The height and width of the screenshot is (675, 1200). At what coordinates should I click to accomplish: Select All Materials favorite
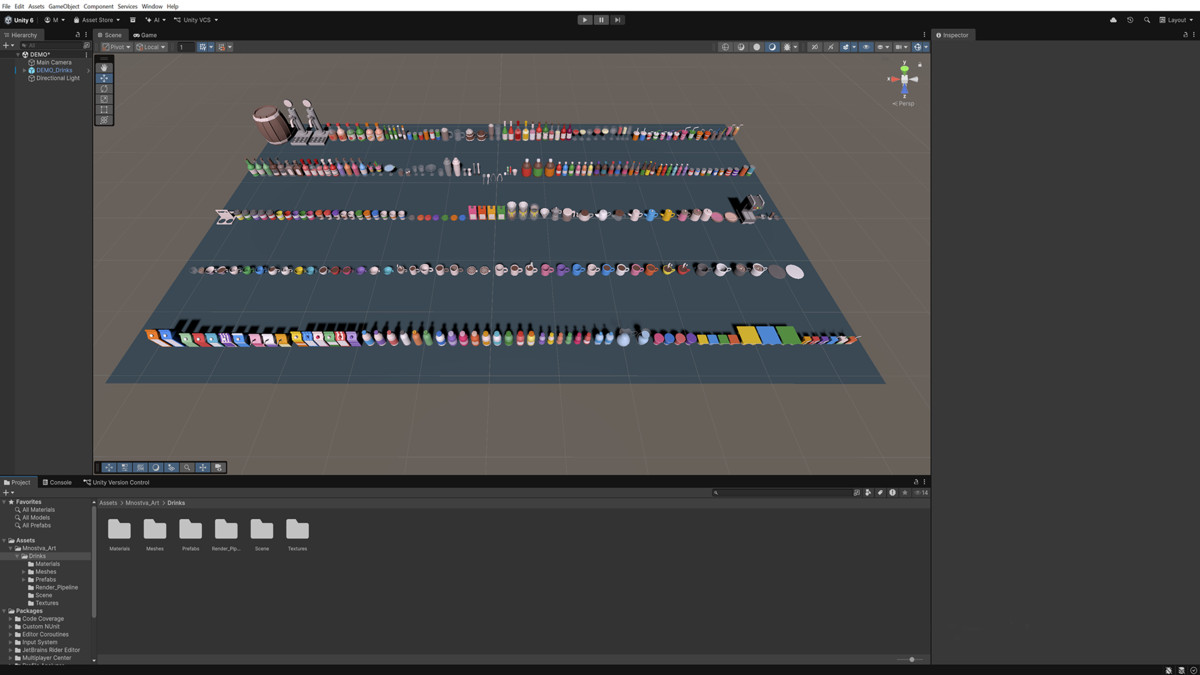click(38, 510)
